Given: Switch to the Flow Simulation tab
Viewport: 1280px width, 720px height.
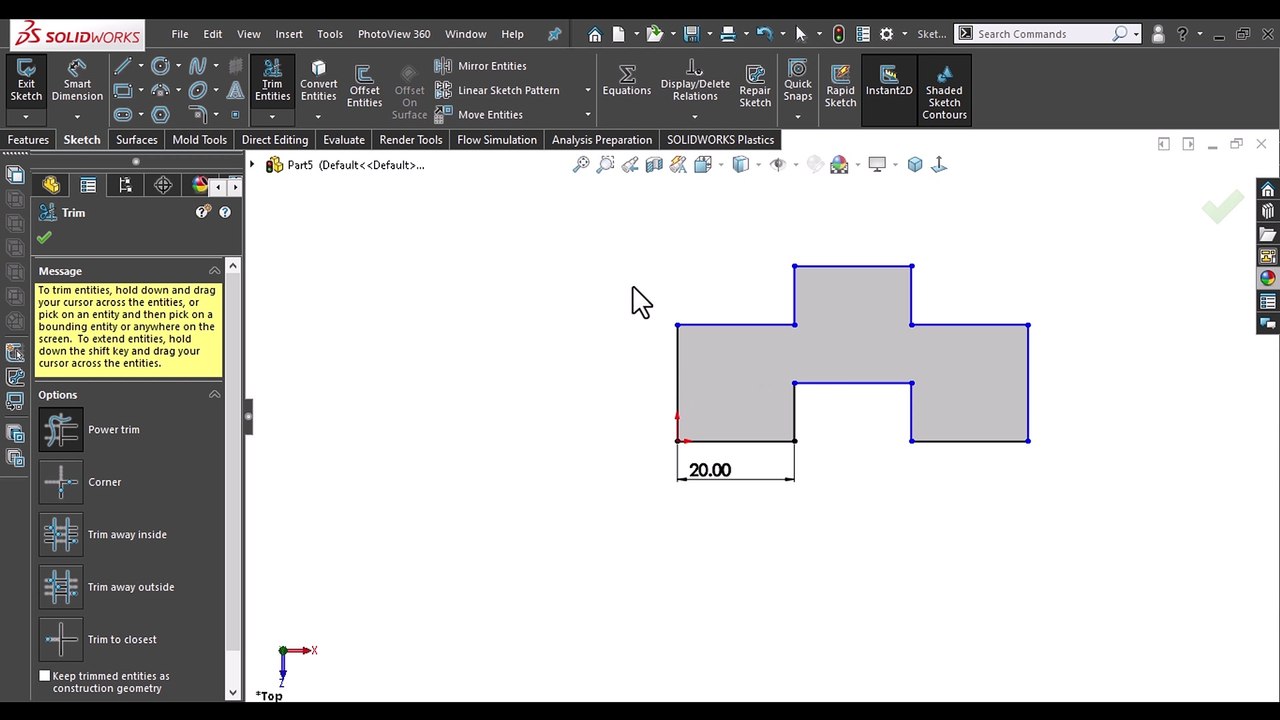Looking at the screenshot, I should click(x=497, y=140).
